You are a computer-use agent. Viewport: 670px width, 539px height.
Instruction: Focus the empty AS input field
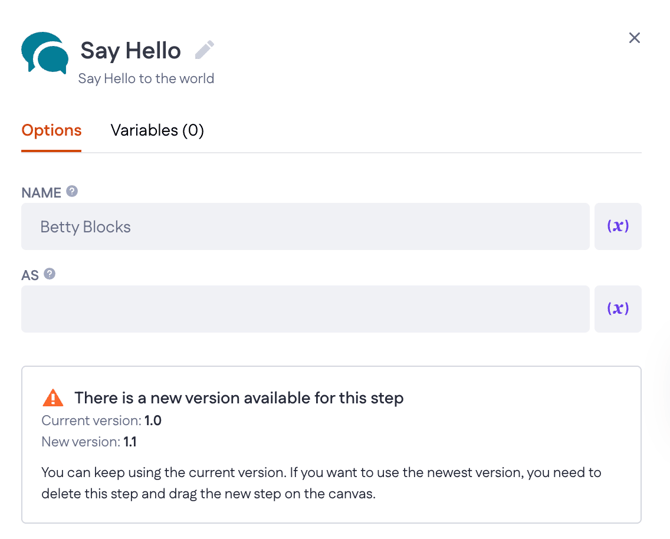tap(305, 309)
